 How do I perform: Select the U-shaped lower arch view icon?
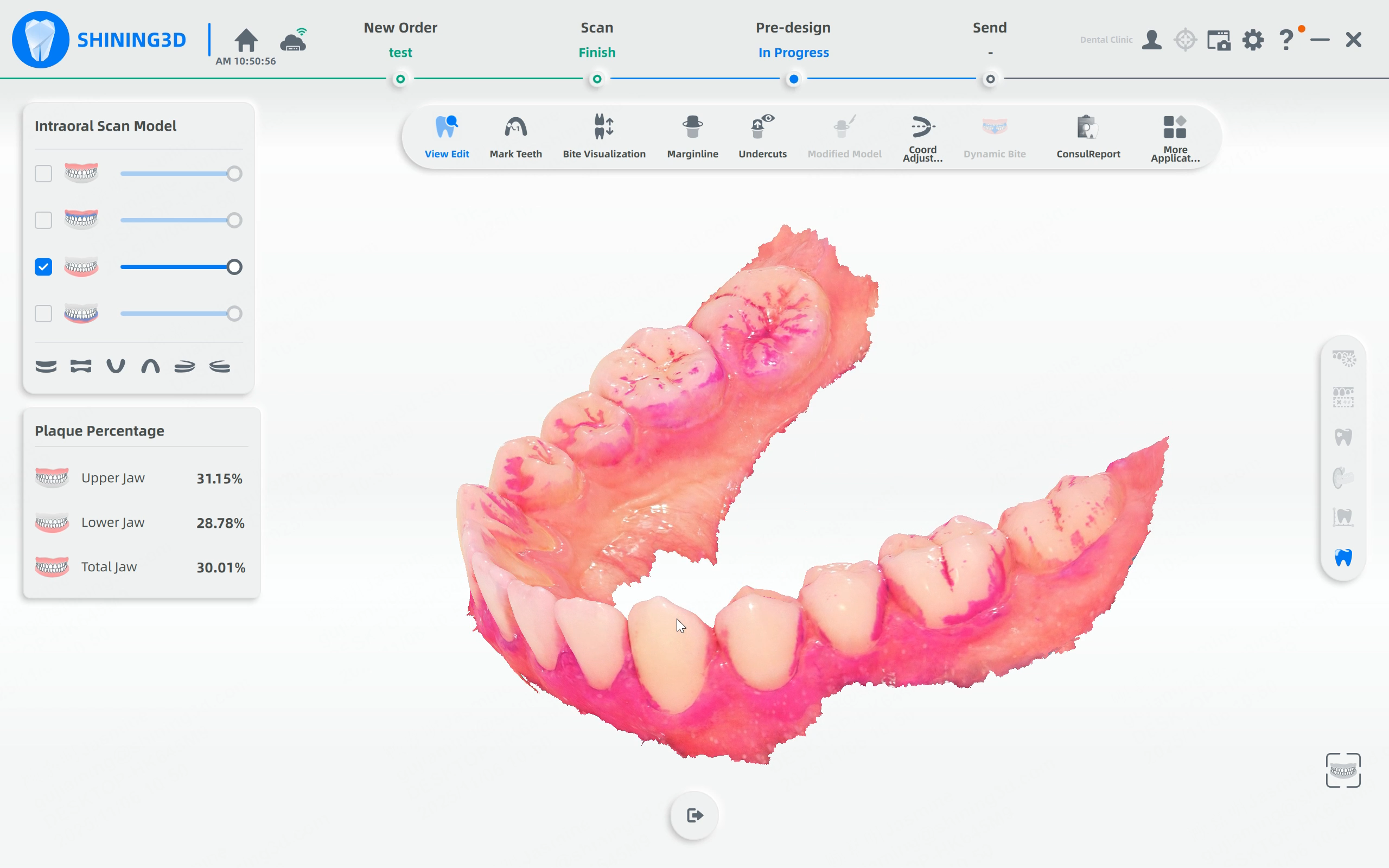pyautogui.click(x=116, y=366)
